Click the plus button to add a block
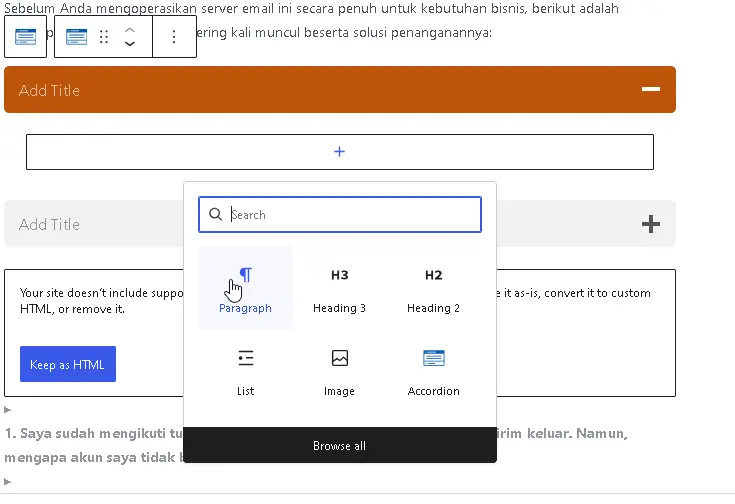The image size is (735, 504). point(340,152)
